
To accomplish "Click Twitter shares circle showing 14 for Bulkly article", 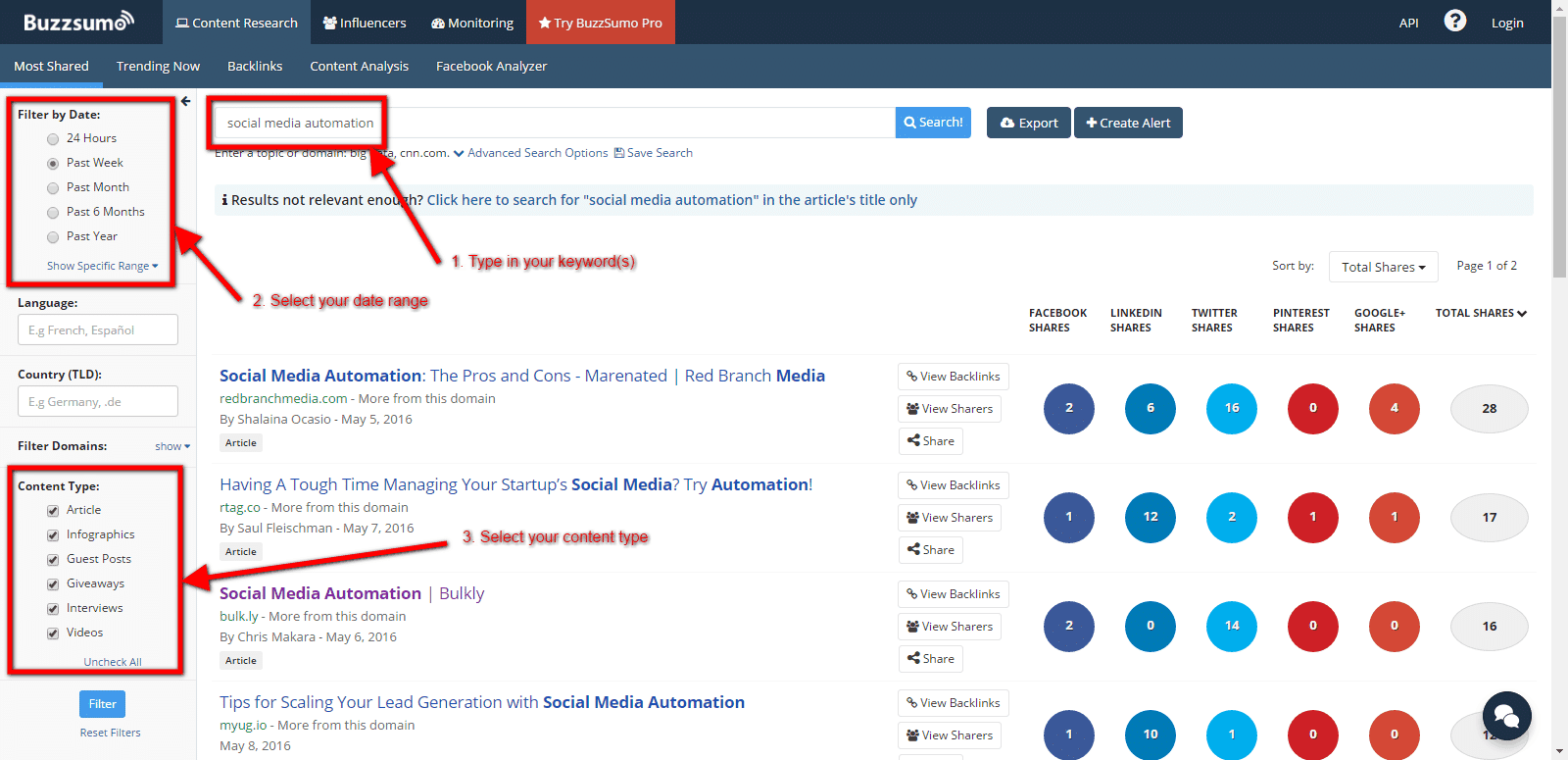I will tap(1232, 626).
